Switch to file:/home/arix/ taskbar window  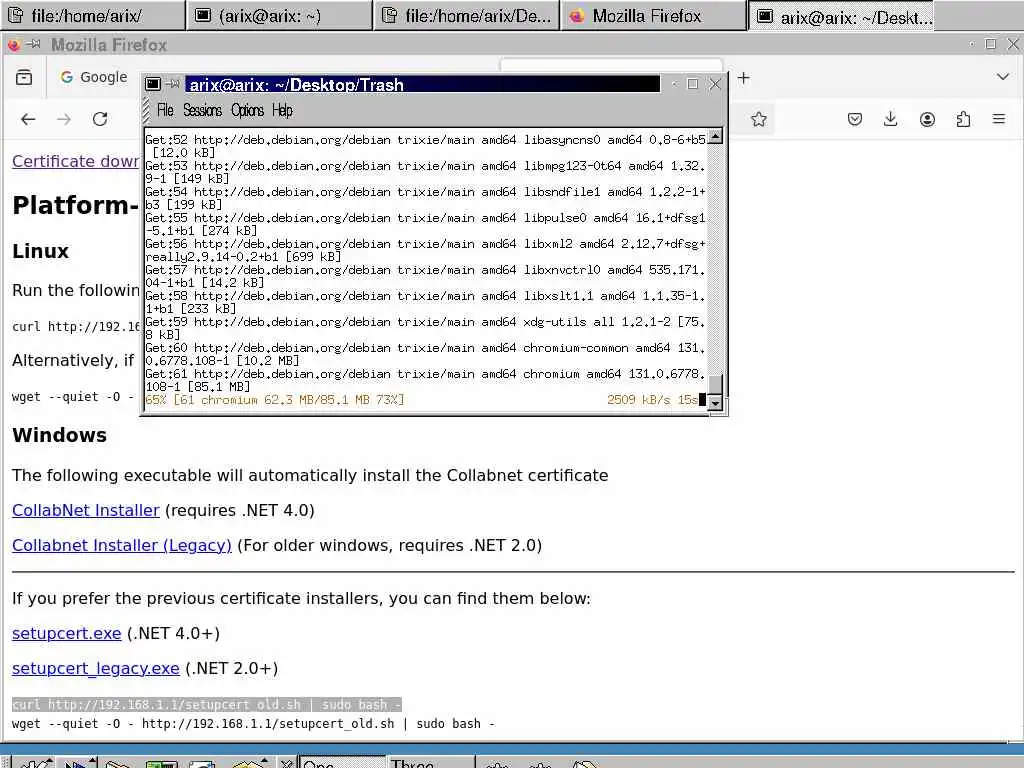pos(93,16)
